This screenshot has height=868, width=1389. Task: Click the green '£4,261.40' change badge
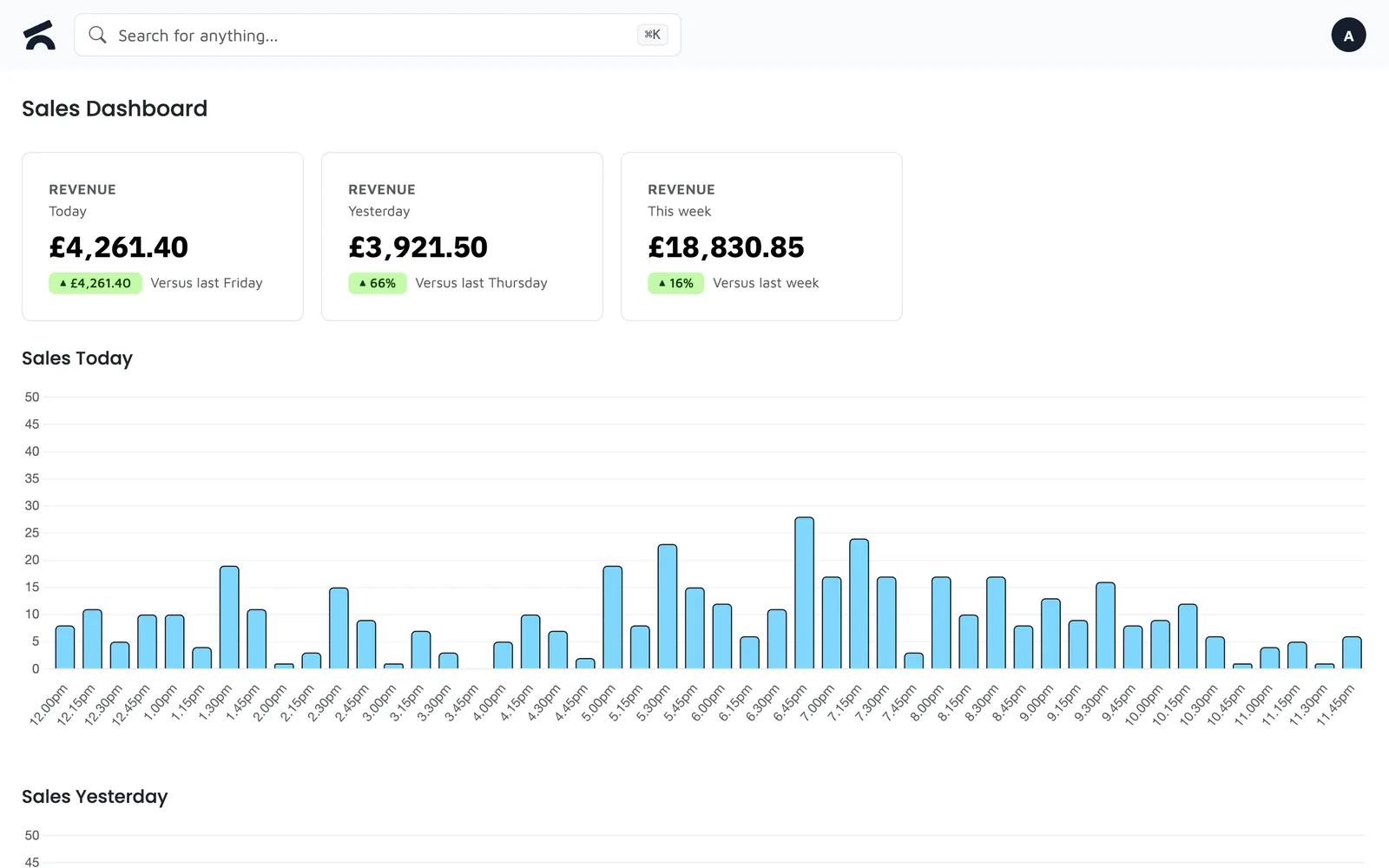95,283
